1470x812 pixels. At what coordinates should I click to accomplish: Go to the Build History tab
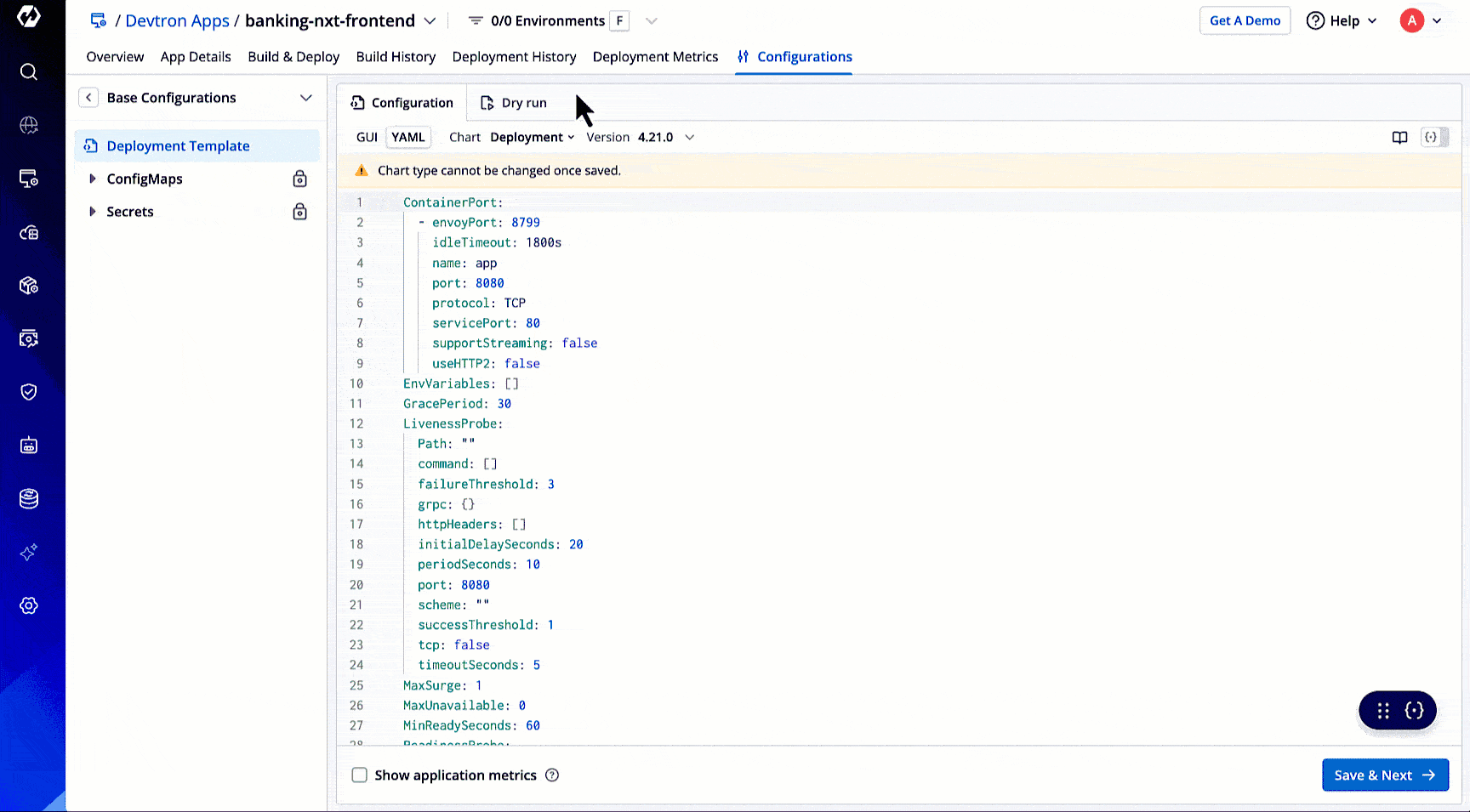click(x=396, y=57)
